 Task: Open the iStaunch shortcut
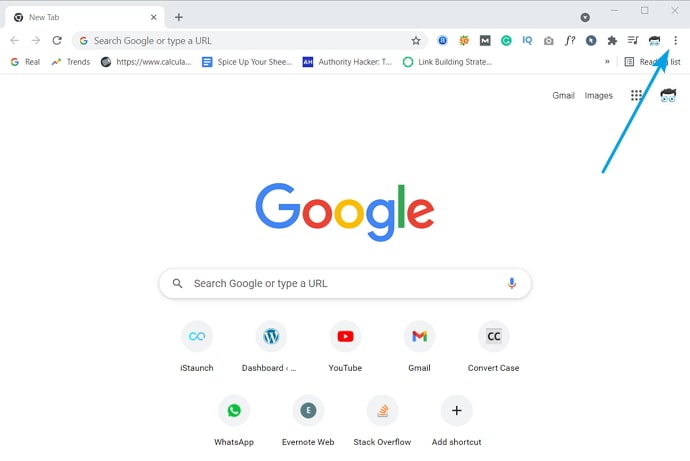[197, 347]
